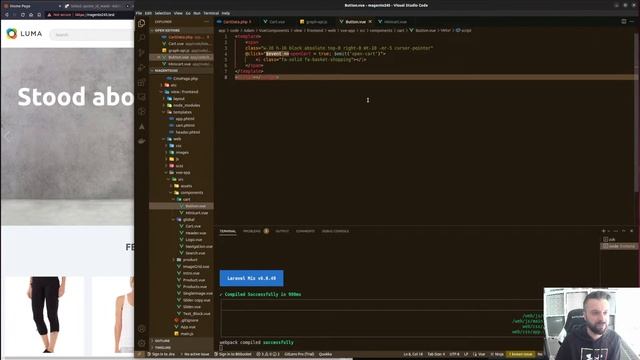
Task: Switch to Debug Console panel tab
Action: pyautogui.click(x=336, y=231)
